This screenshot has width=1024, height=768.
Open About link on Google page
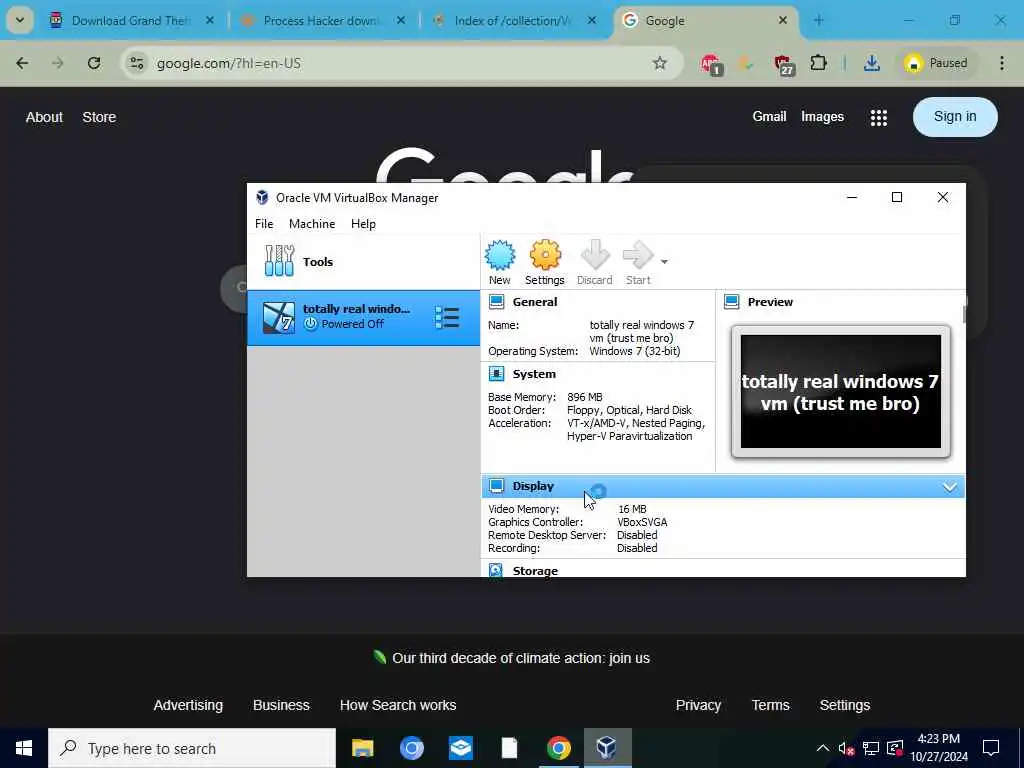click(44, 118)
